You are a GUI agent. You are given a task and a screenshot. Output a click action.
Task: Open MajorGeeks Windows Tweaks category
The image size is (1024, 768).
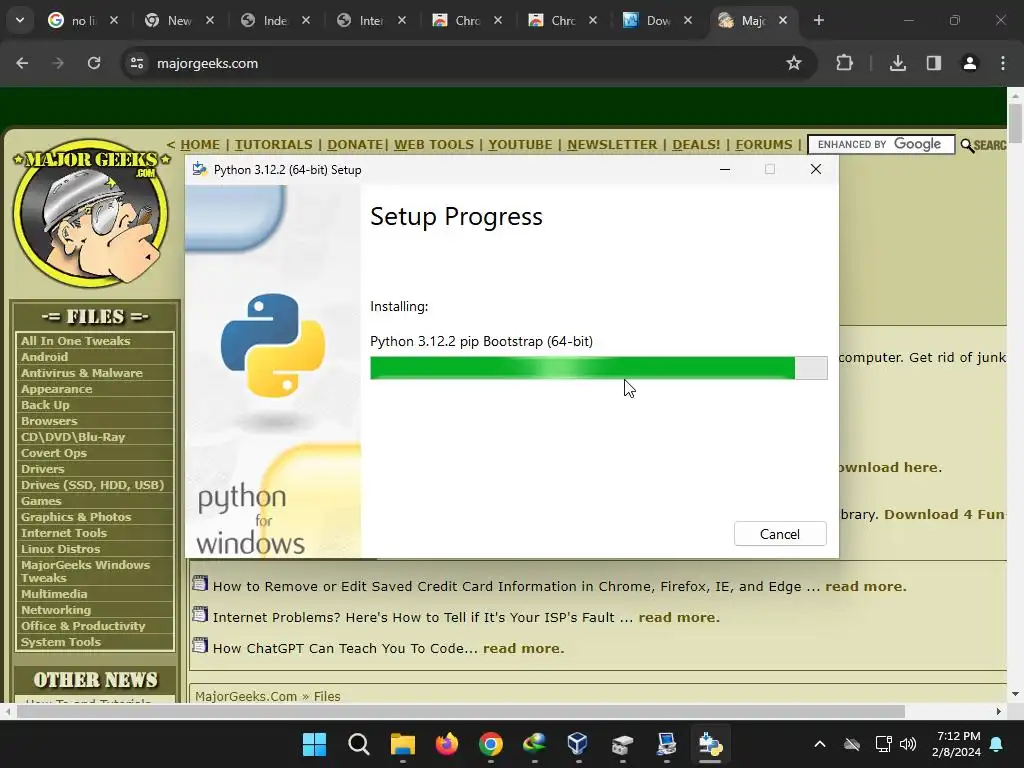[85, 571]
